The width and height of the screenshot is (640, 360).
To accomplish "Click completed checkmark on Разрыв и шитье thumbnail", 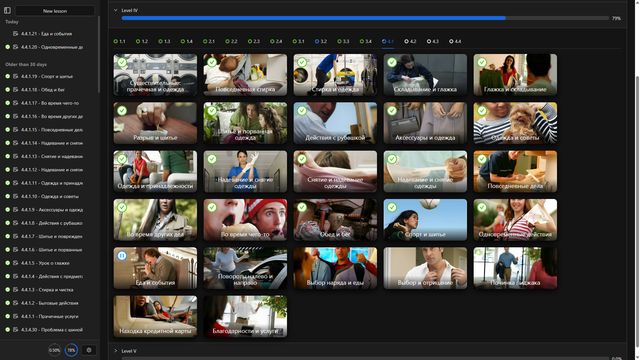I will click(122, 110).
